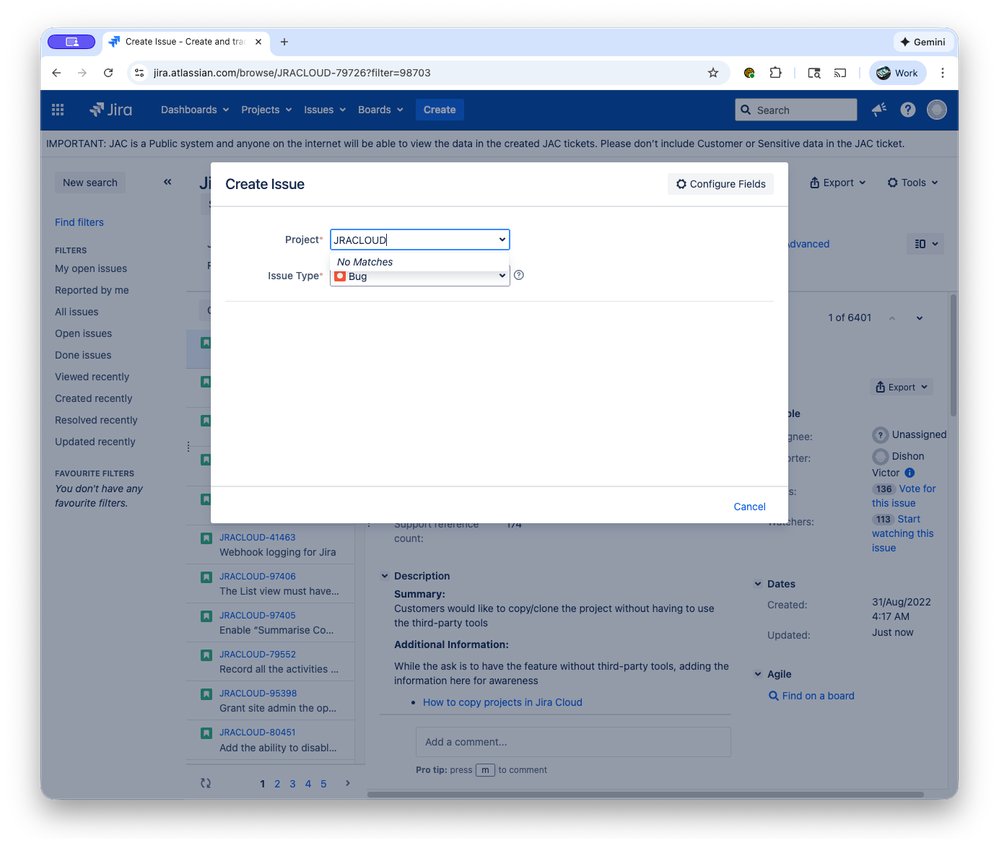Click Configure Fields button
Viewport: 999px width, 853px height.
(721, 184)
